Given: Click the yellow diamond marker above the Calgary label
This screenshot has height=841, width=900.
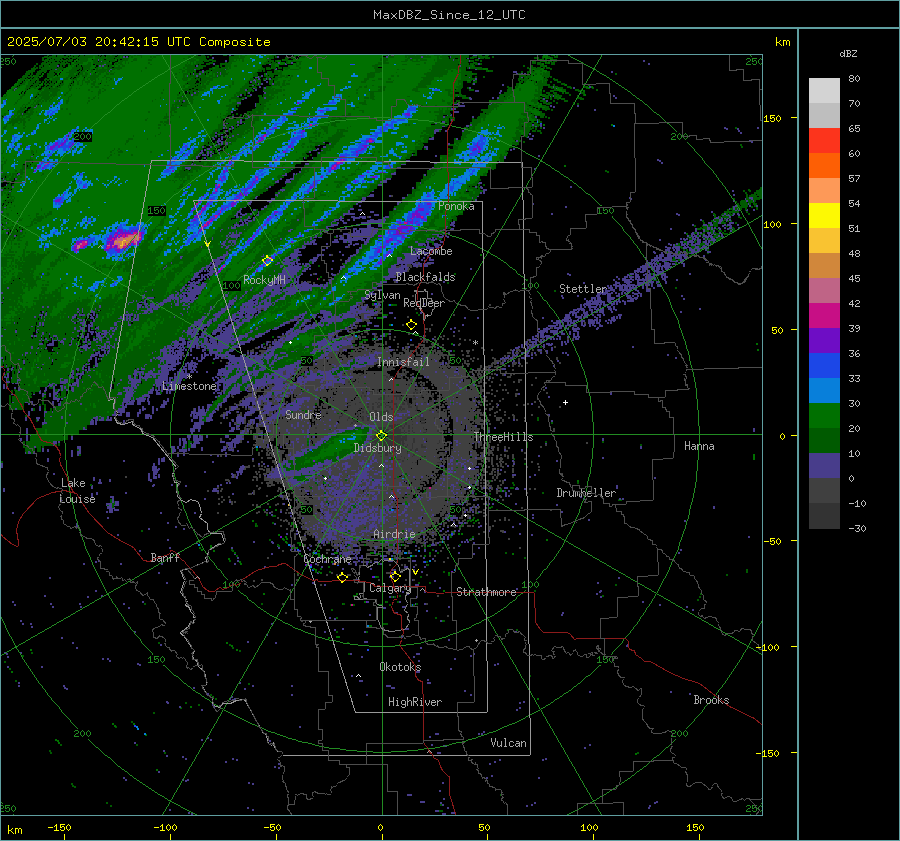Looking at the screenshot, I should click(395, 576).
